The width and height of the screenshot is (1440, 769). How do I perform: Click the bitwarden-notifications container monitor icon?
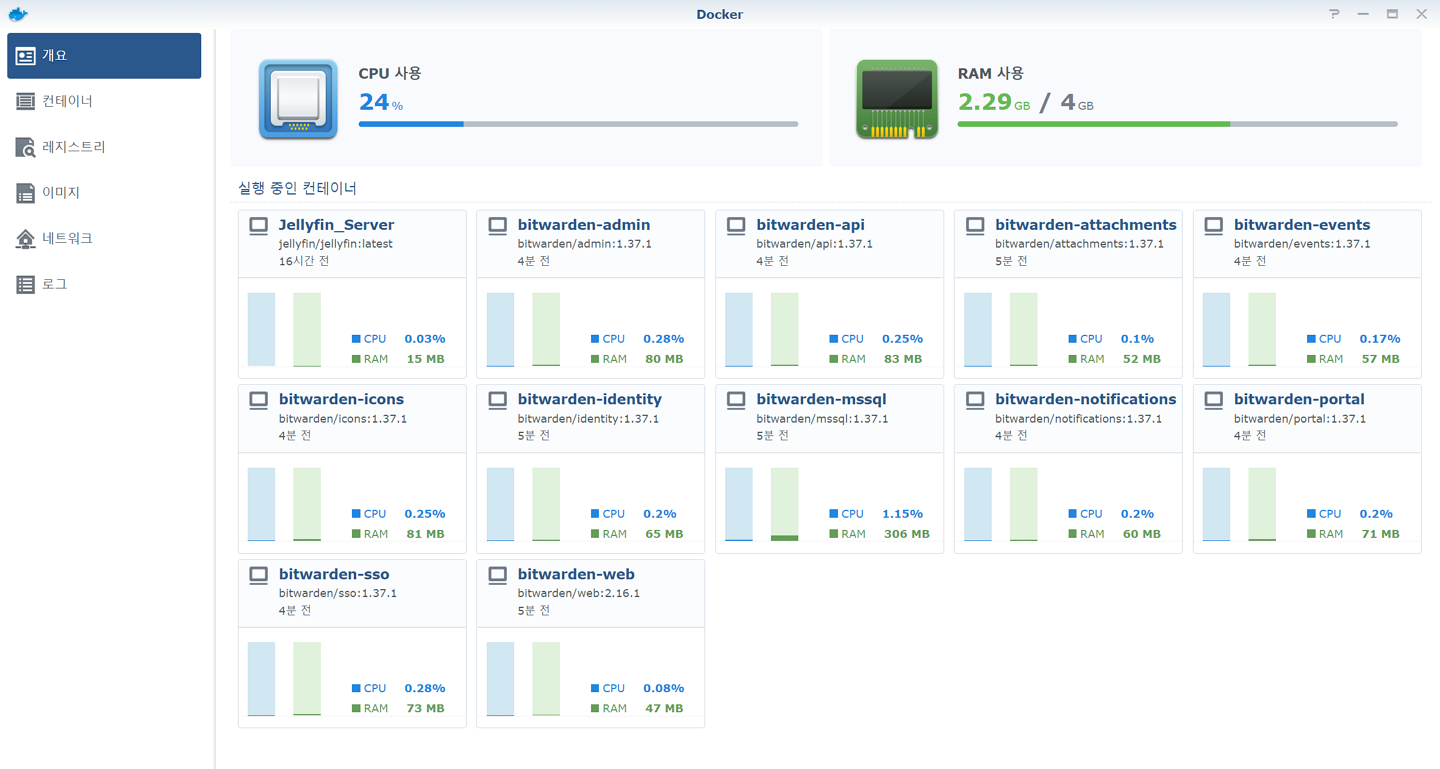(x=975, y=400)
